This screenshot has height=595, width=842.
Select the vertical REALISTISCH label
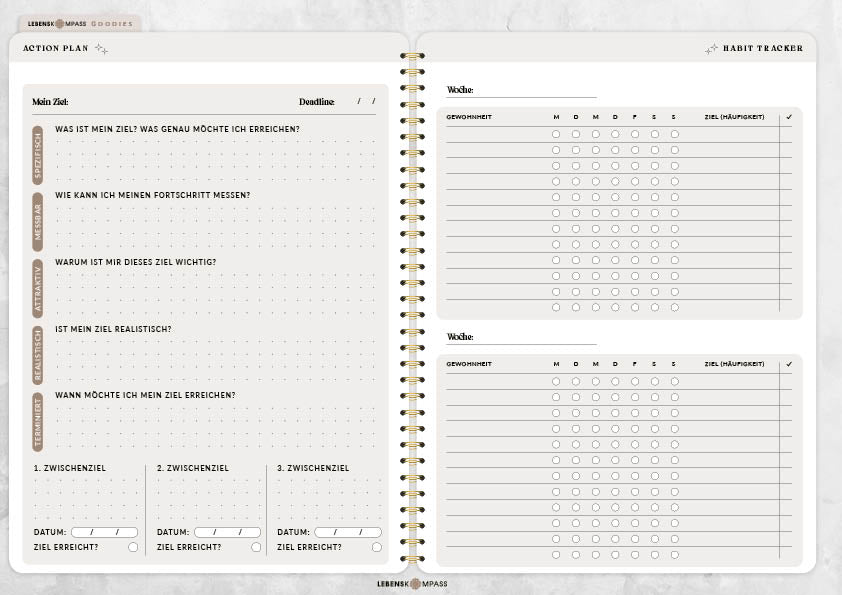coord(38,355)
